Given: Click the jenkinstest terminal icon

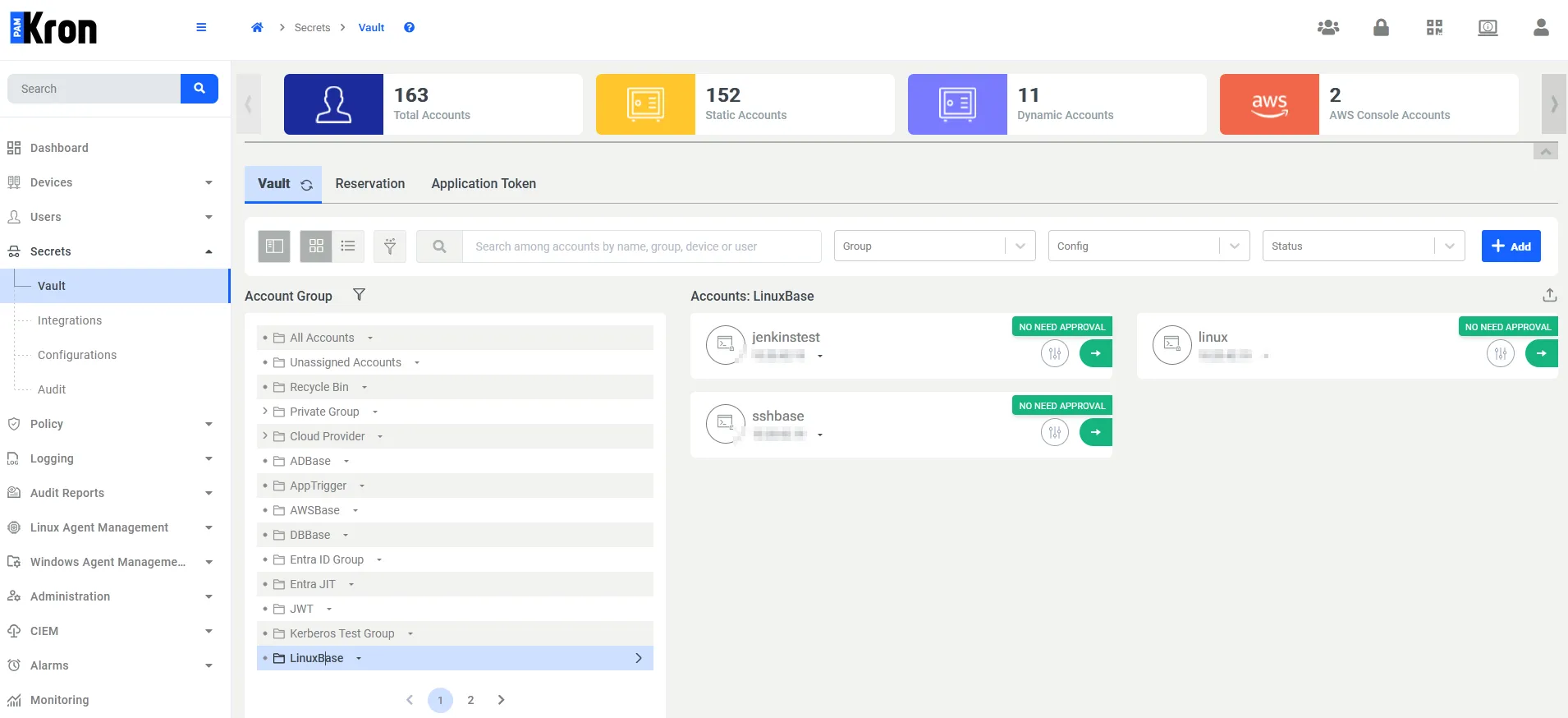Looking at the screenshot, I should 726,345.
